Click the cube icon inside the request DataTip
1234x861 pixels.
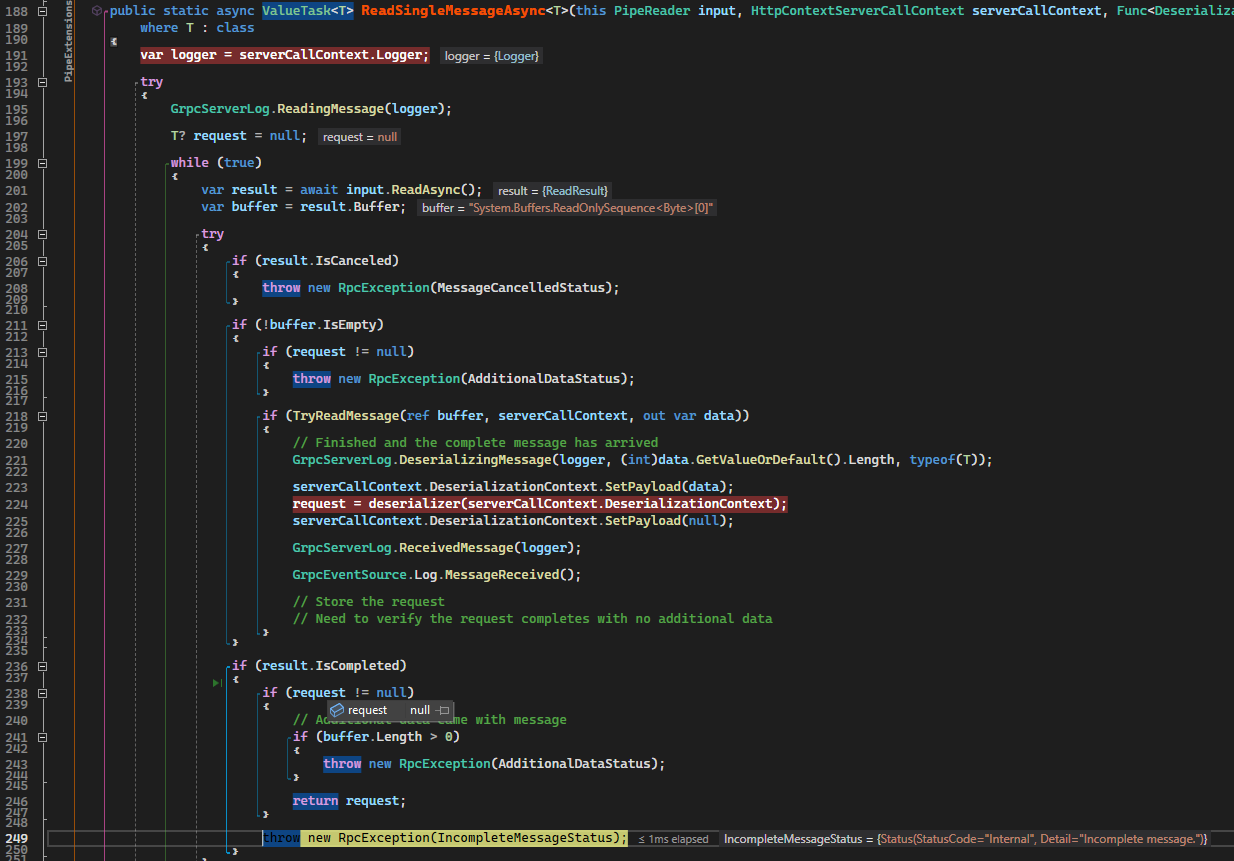coord(337,710)
